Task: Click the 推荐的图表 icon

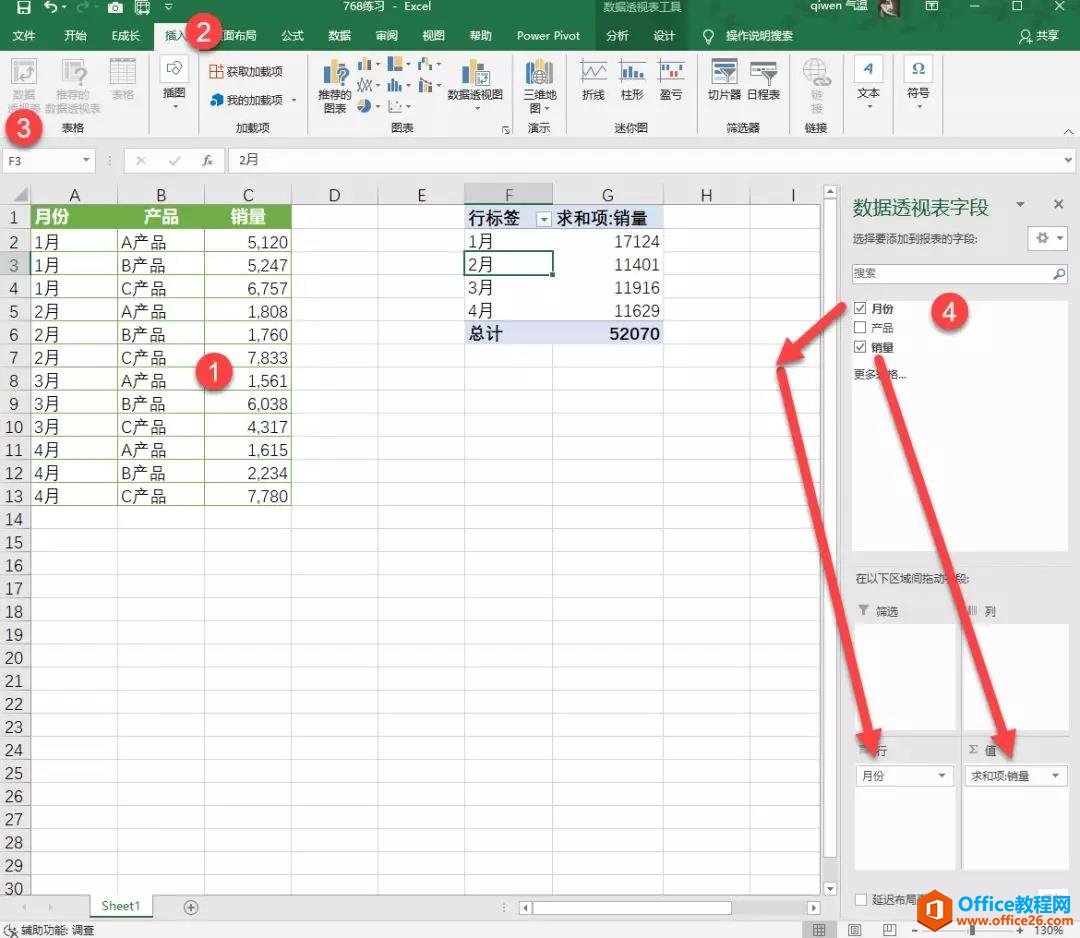Action: [x=335, y=85]
